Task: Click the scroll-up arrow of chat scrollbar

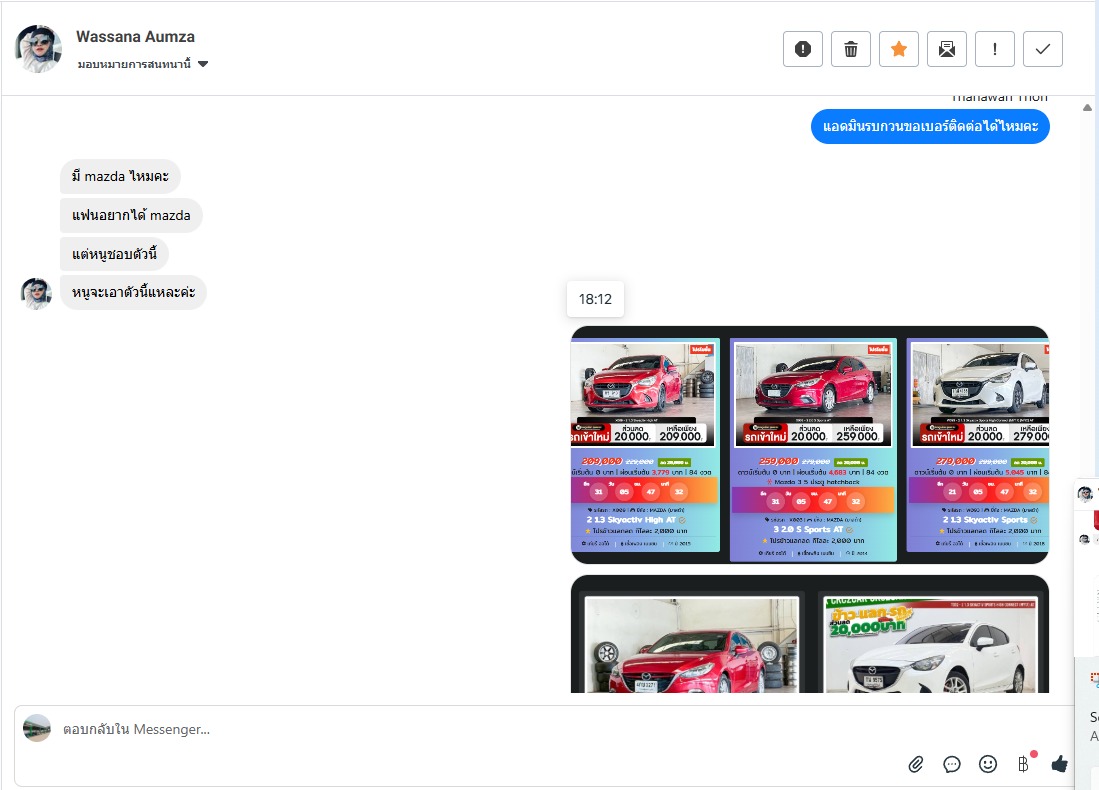Action: click(1087, 108)
